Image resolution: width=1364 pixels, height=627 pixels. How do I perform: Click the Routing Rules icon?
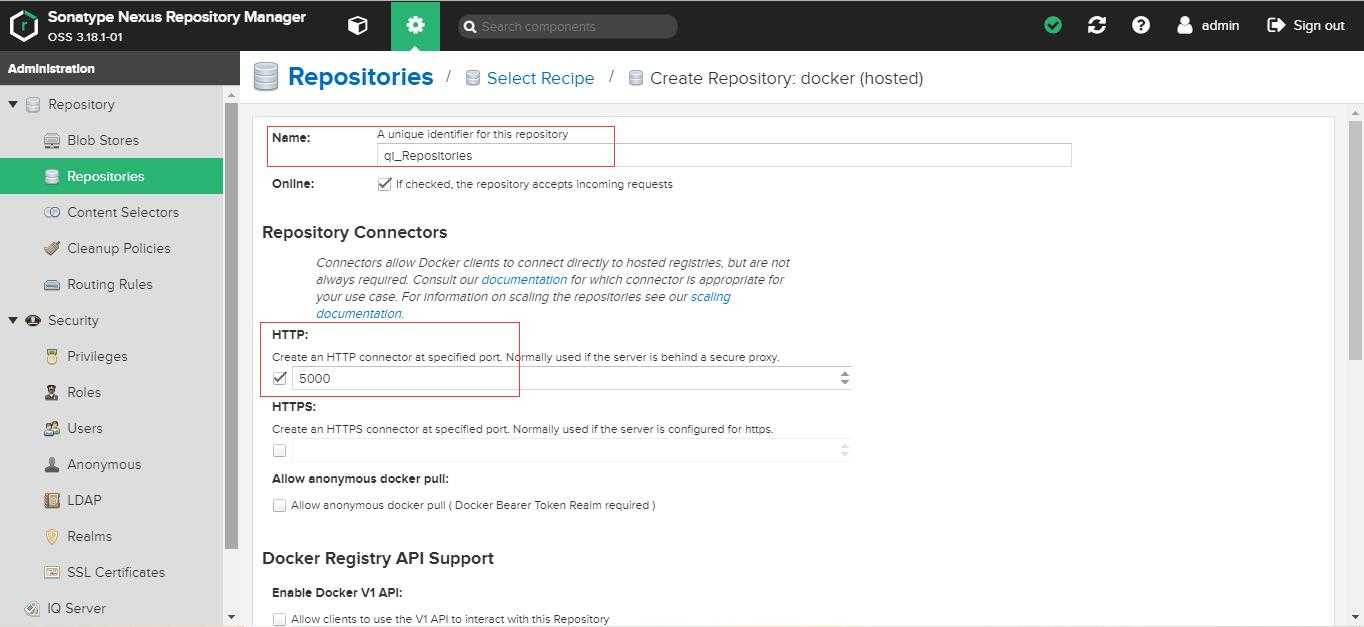click(x=52, y=285)
